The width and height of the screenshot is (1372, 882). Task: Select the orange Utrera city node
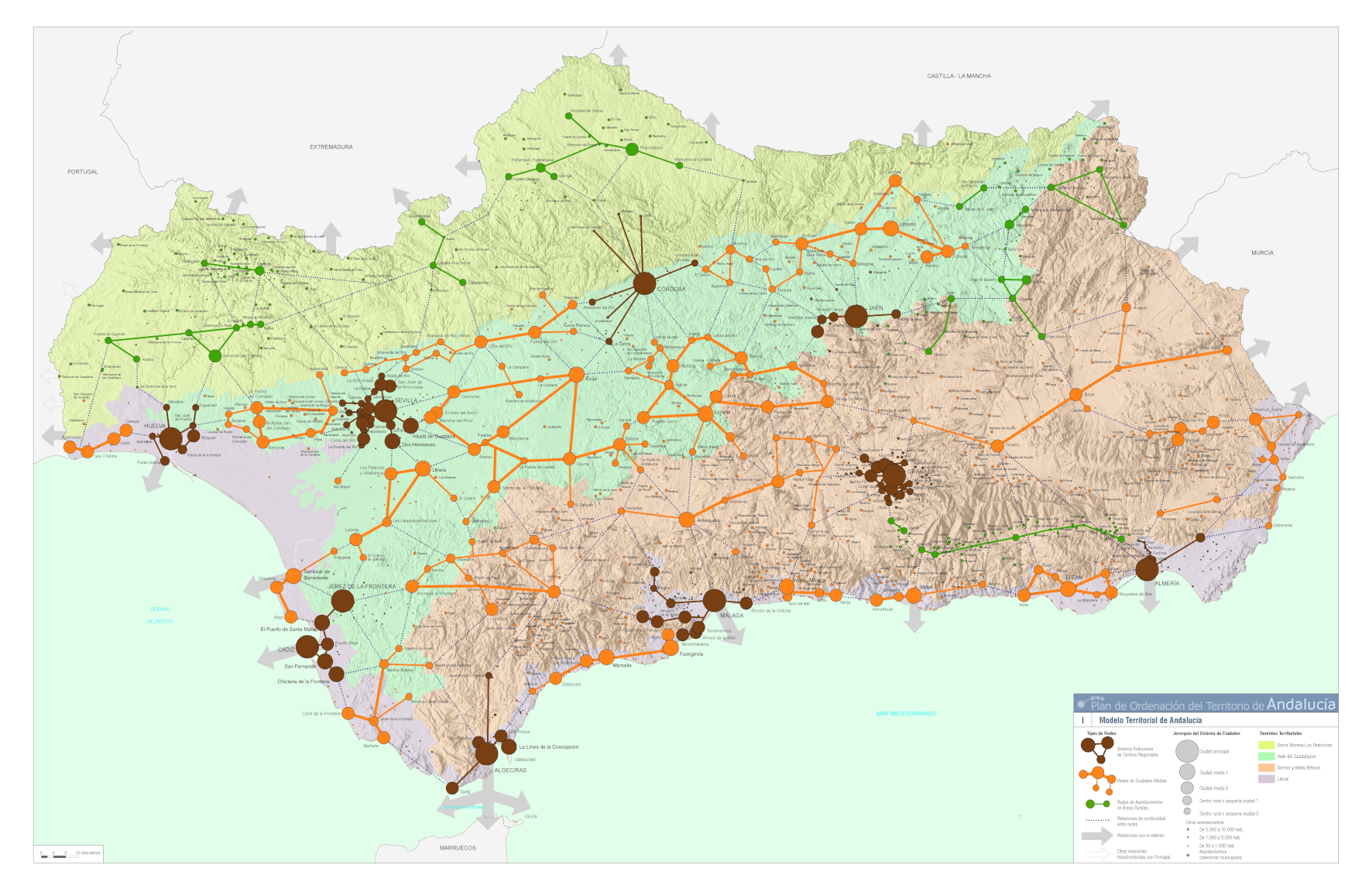423,468
